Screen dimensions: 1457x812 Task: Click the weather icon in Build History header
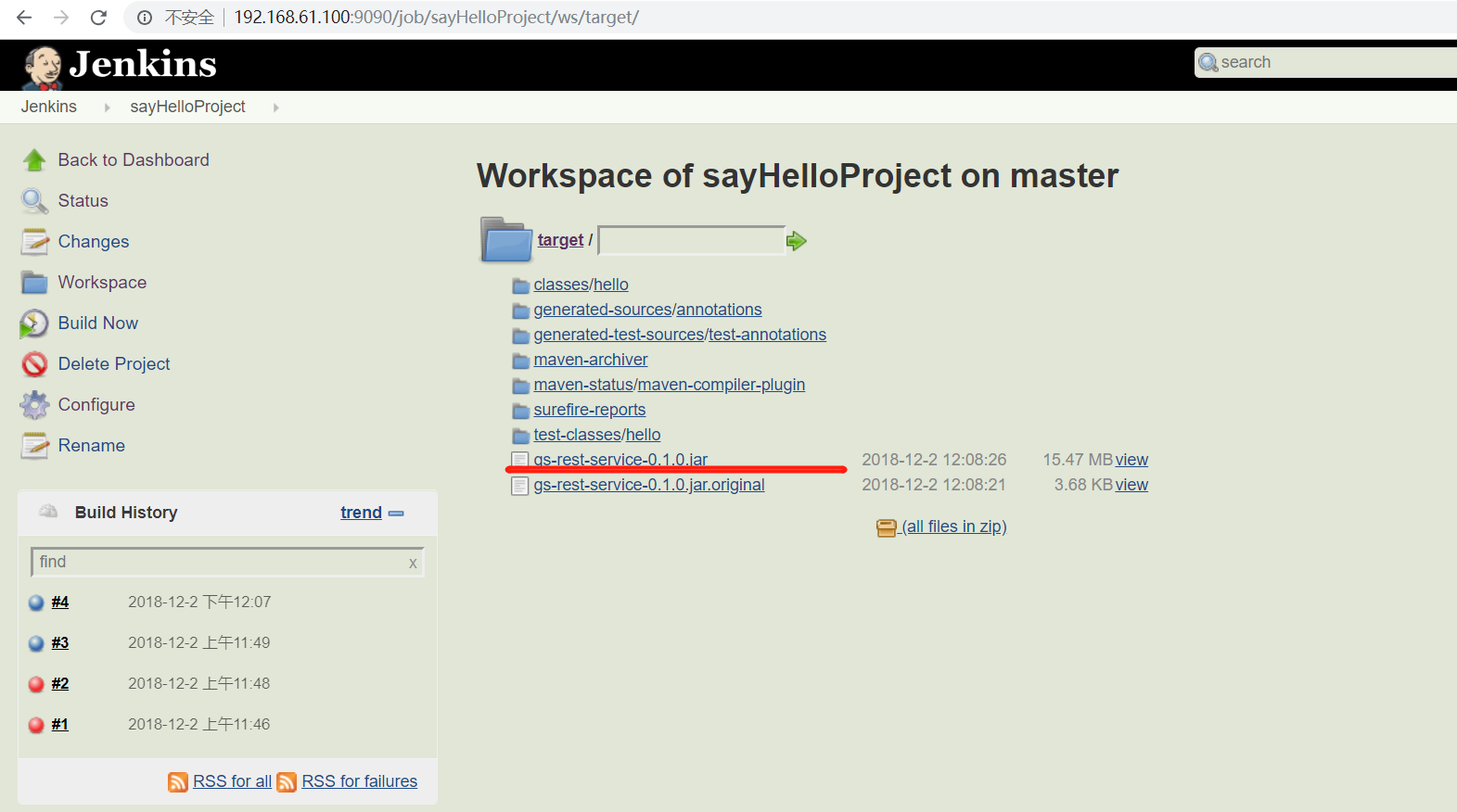(x=48, y=512)
